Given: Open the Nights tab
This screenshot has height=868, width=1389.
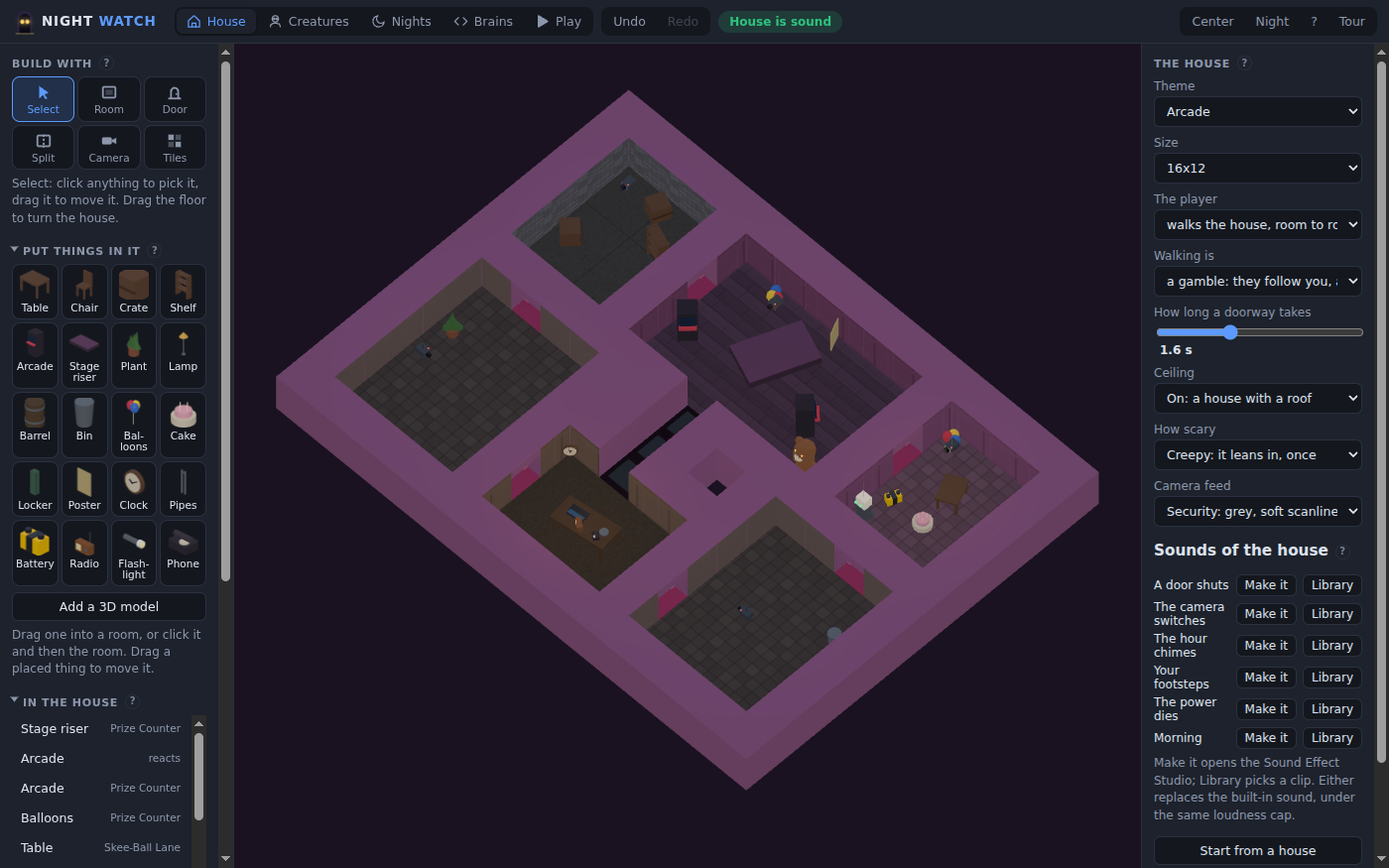Looking at the screenshot, I should (402, 22).
